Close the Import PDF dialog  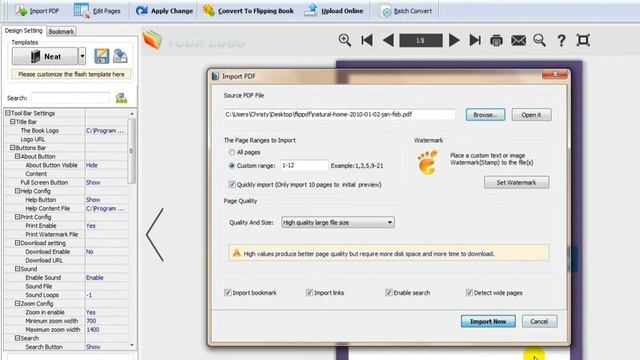coord(555,74)
